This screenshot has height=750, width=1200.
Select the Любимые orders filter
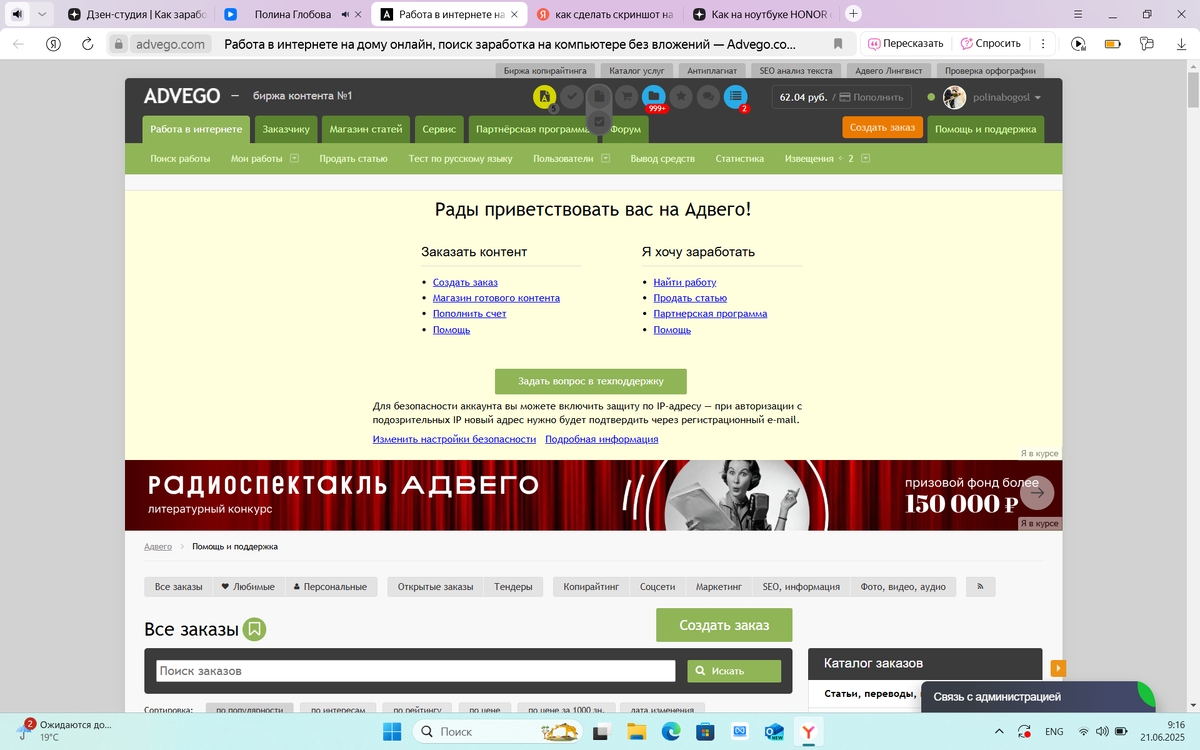248,587
